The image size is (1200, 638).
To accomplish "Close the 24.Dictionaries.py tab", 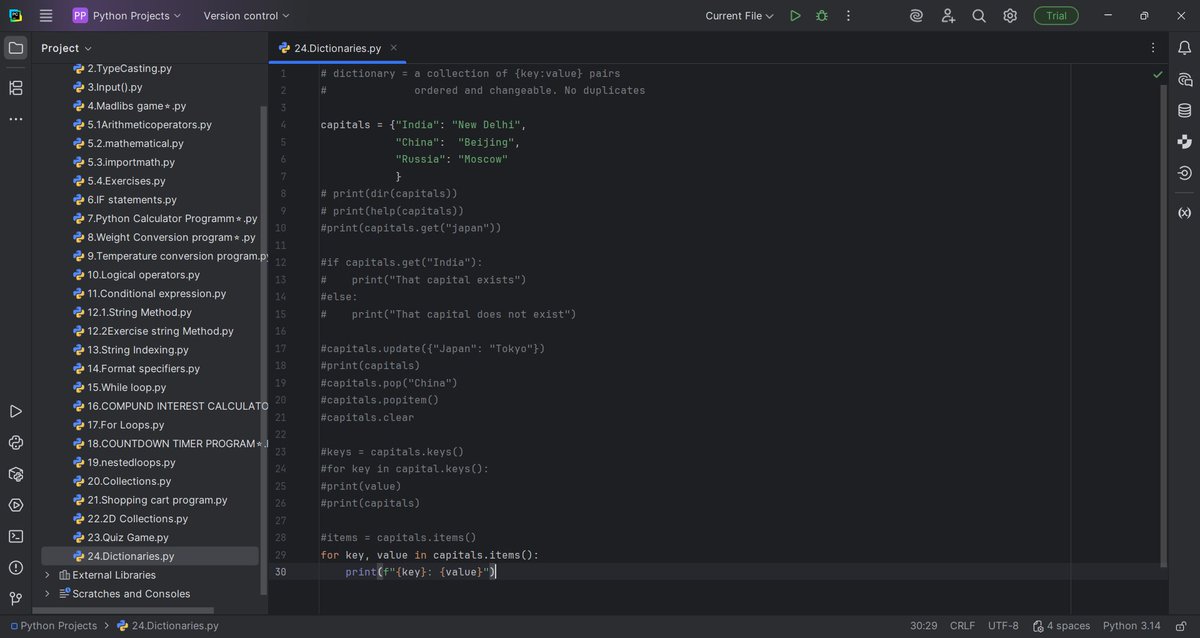I will click(x=394, y=48).
